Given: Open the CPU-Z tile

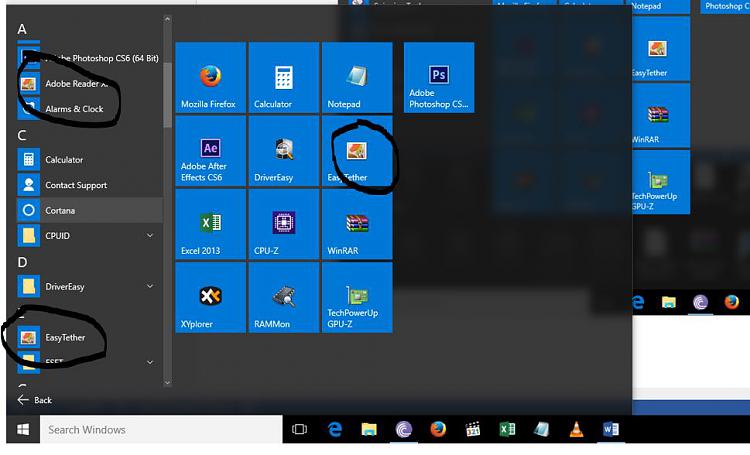Looking at the screenshot, I should tap(284, 224).
